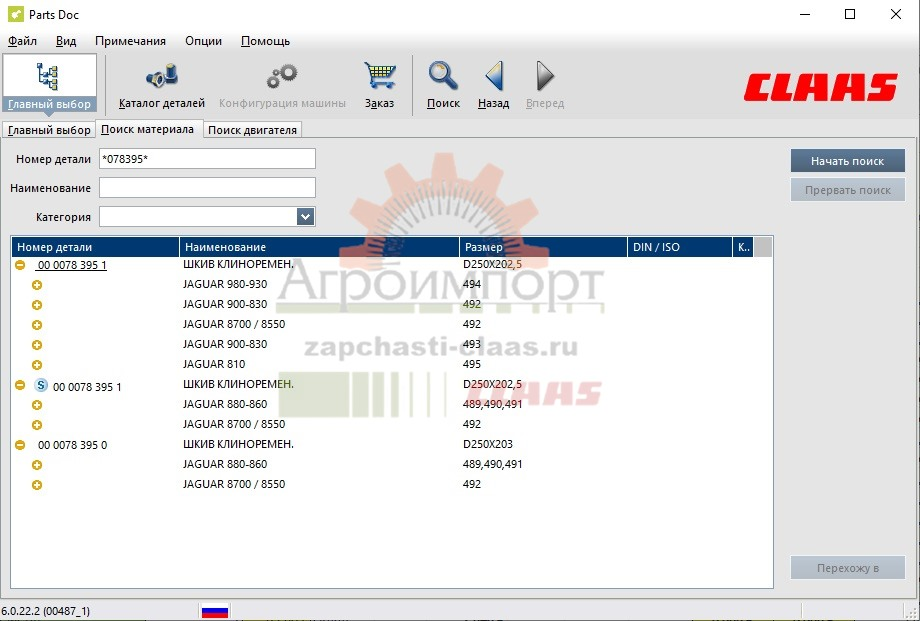Expand JAGUAR 880-860 under part 00 0078 395 0
Image resolution: width=920 pixels, height=621 pixels.
click(37, 465)
